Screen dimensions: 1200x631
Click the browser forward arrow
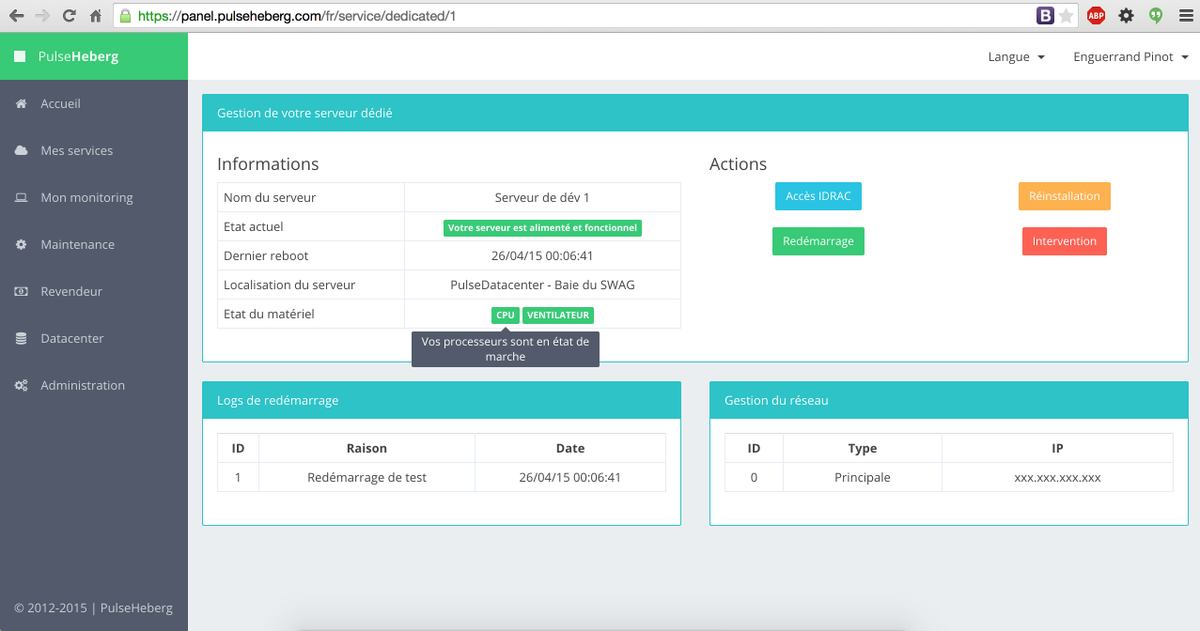[x=42, y=16]
